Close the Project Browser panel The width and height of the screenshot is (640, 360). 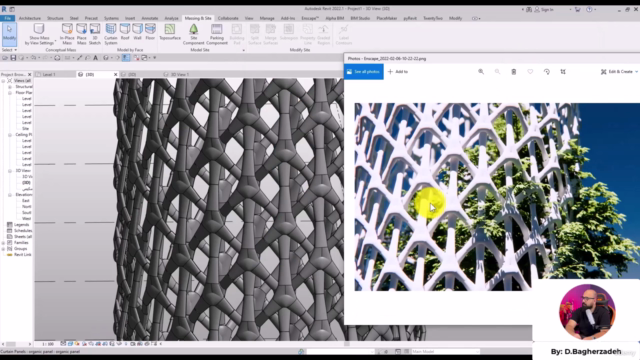(x=29, y=75)
